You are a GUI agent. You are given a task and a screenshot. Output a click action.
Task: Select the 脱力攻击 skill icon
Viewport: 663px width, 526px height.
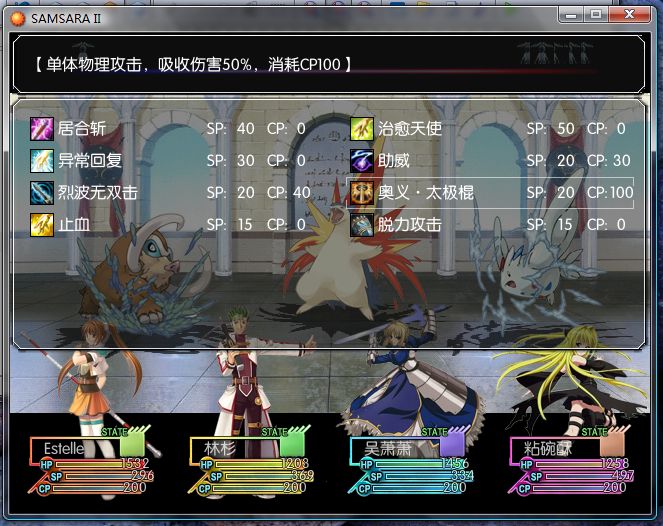tap(362, 225)
